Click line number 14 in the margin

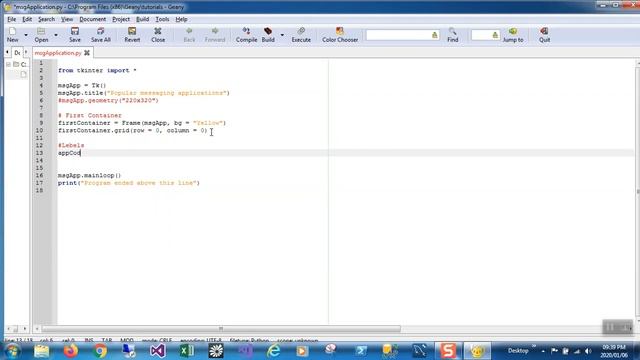click(39, 160)
